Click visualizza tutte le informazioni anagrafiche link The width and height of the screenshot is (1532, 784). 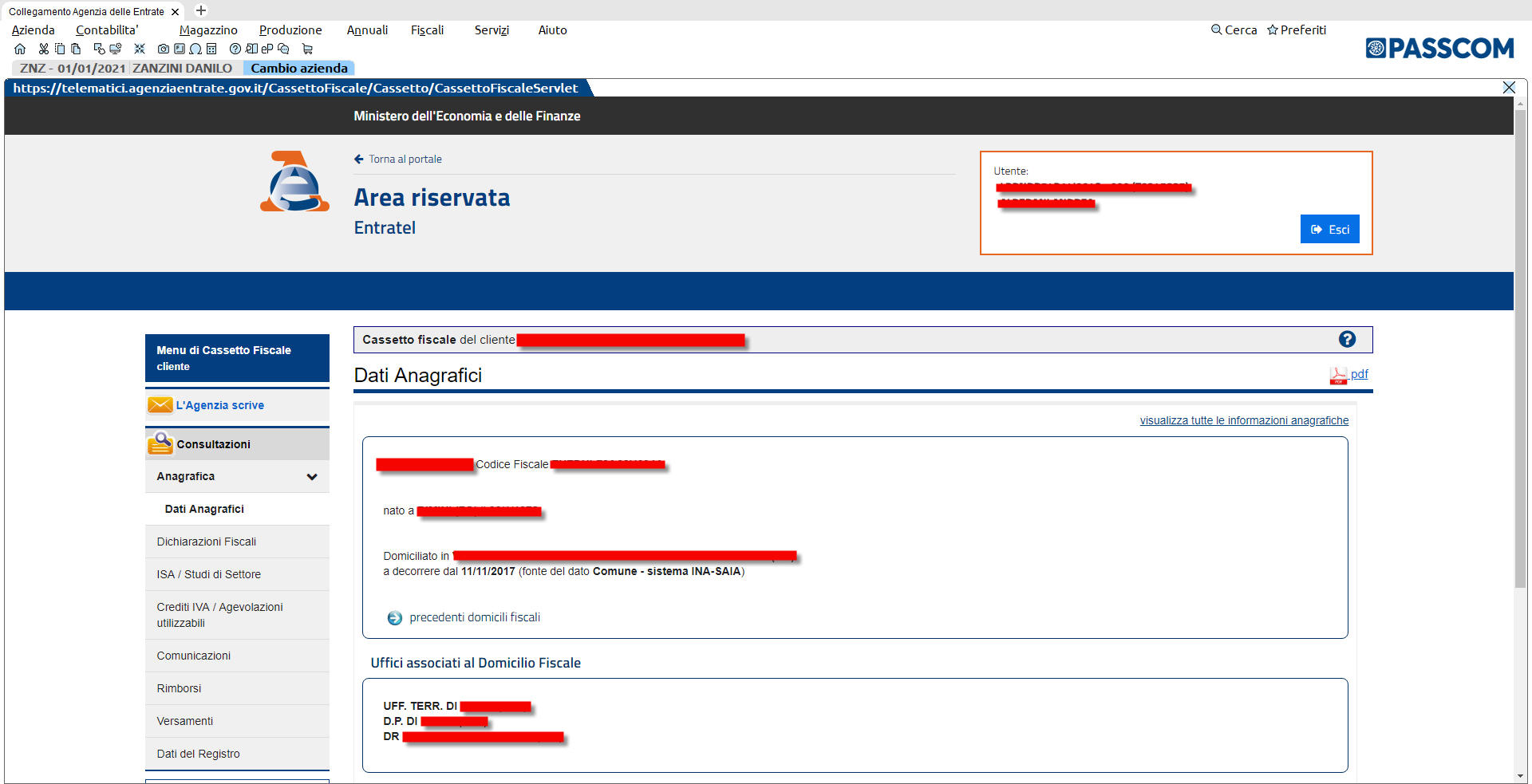pos(1243,420)
